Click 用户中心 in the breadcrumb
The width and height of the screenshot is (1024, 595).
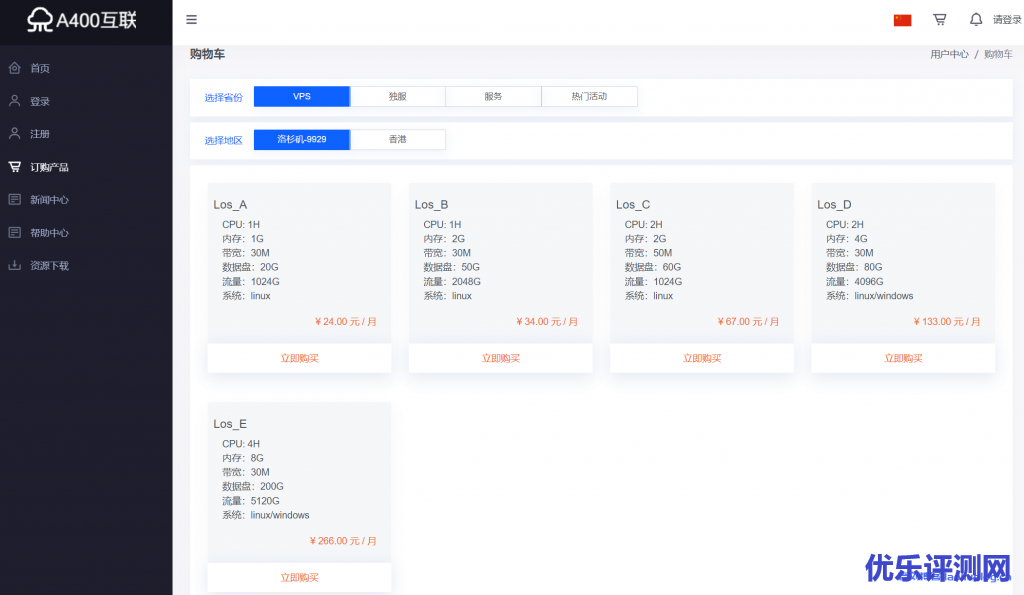(x=949, y=55)
